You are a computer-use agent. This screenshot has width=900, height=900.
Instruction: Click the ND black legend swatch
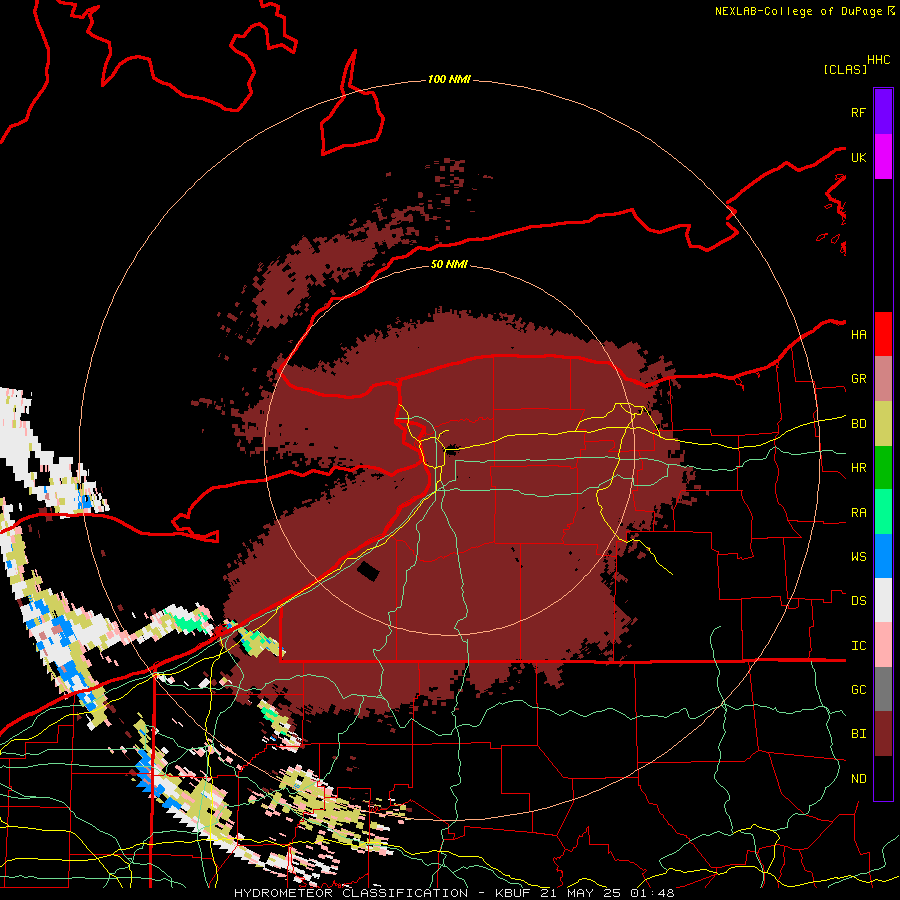(x=883, y=778)
